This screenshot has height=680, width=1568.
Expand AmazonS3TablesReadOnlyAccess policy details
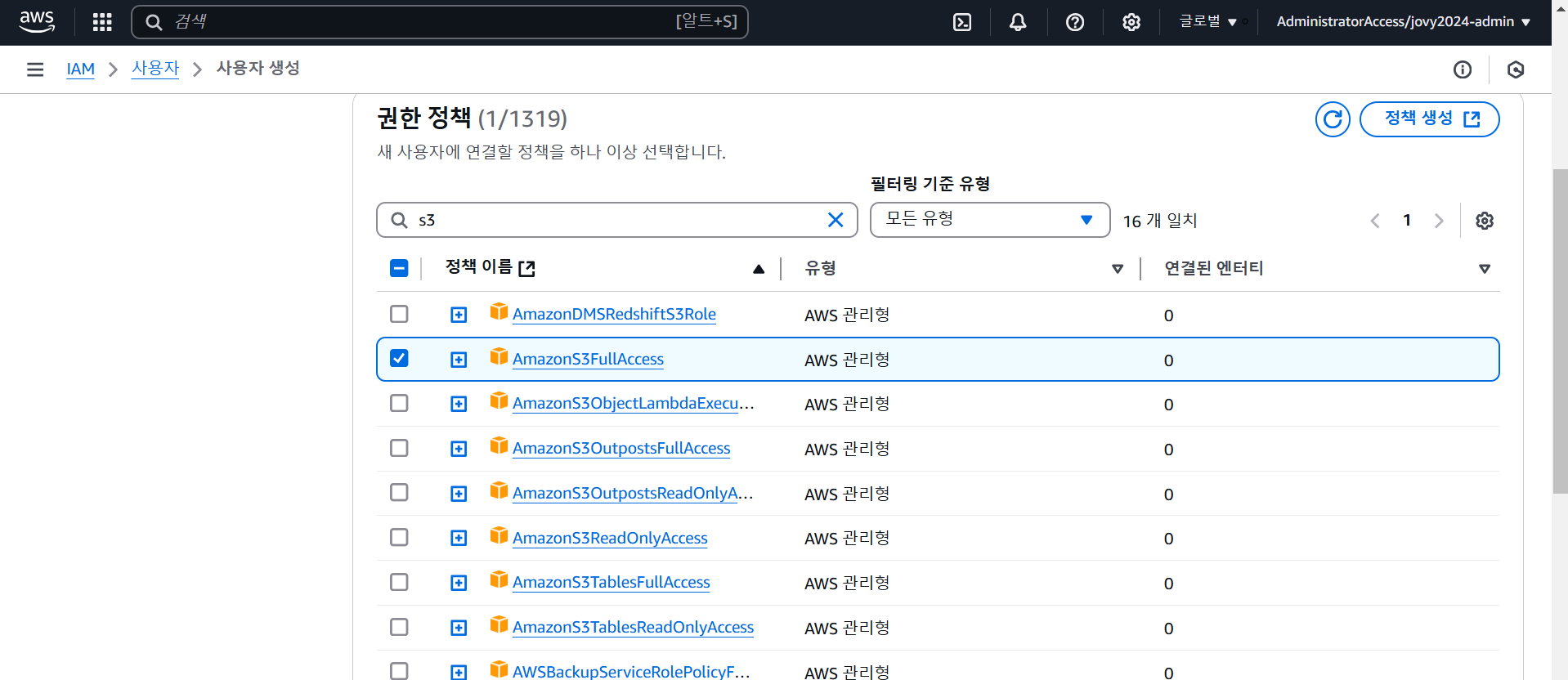click(x=459, y=628)
